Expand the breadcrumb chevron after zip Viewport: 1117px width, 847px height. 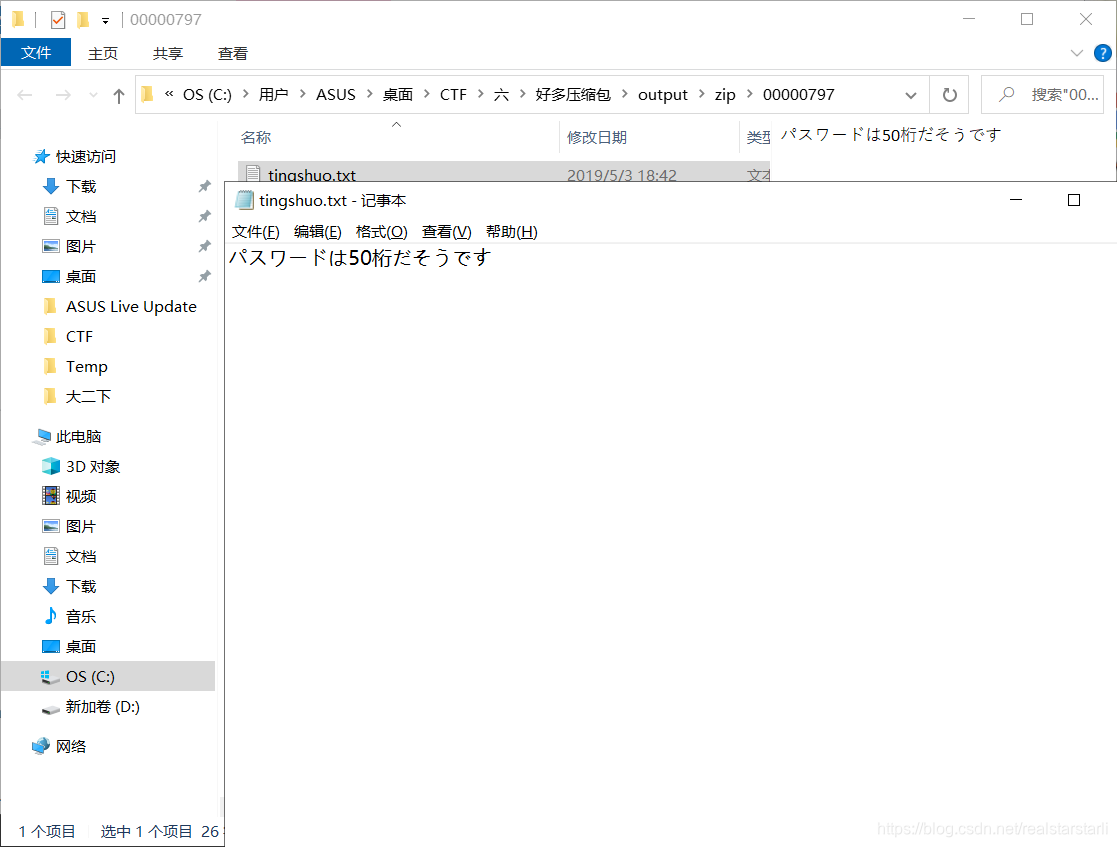pos(750,94)
